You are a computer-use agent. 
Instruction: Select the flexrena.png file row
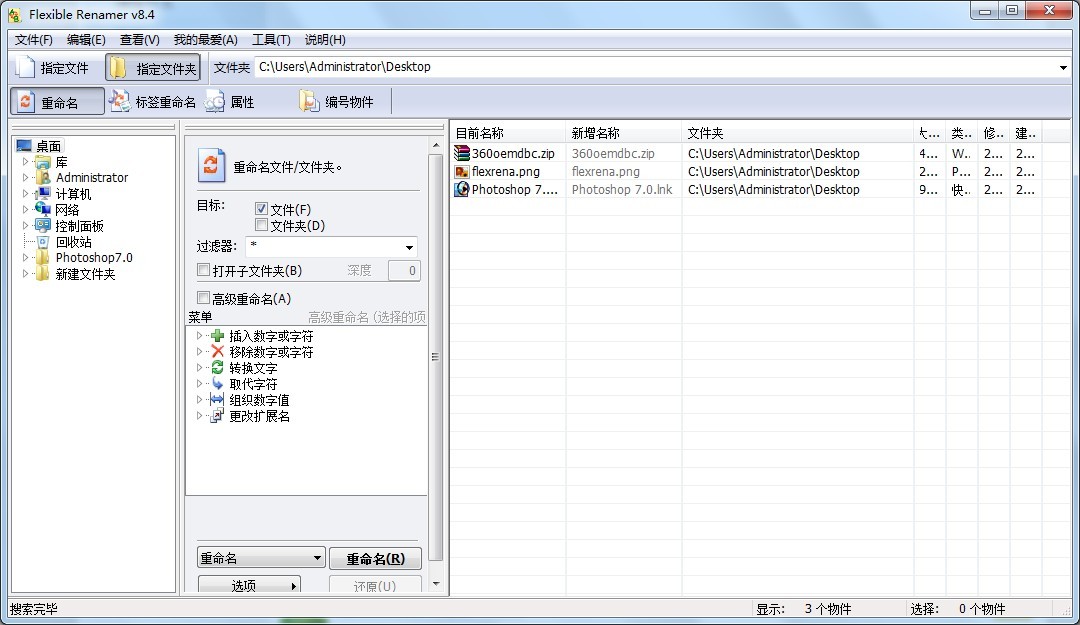click(505, 172)
